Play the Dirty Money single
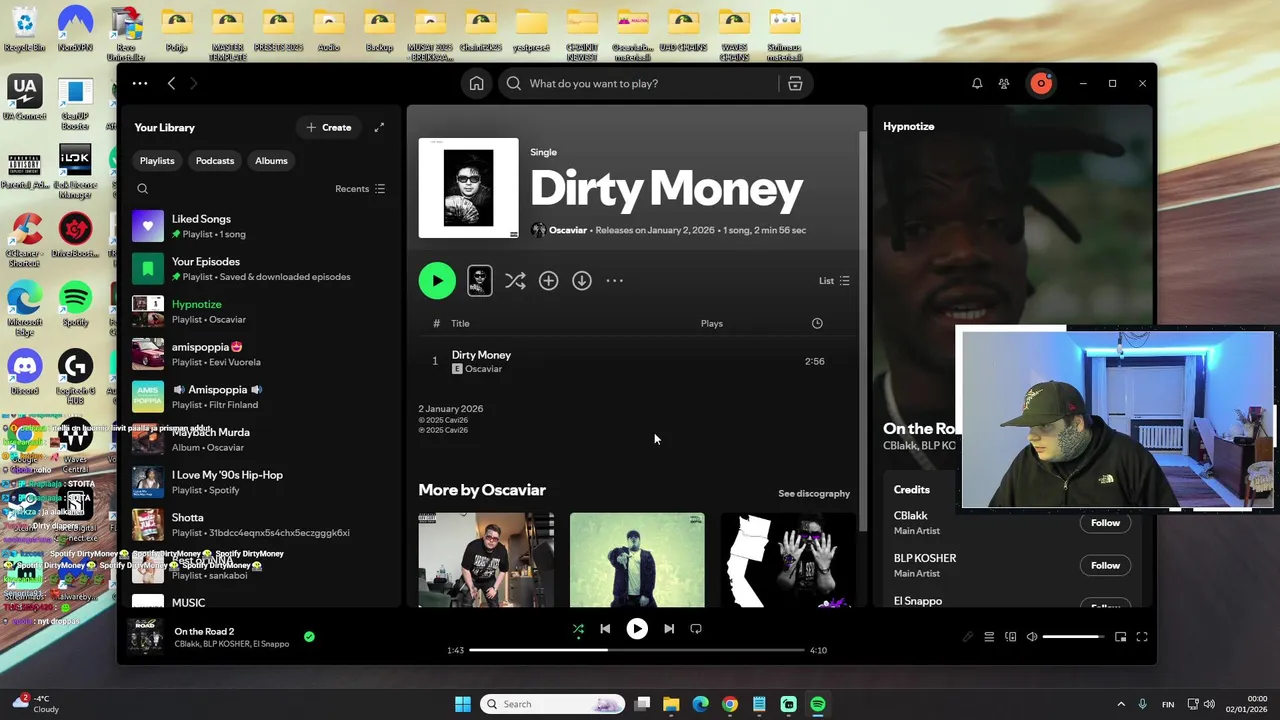 437,281
